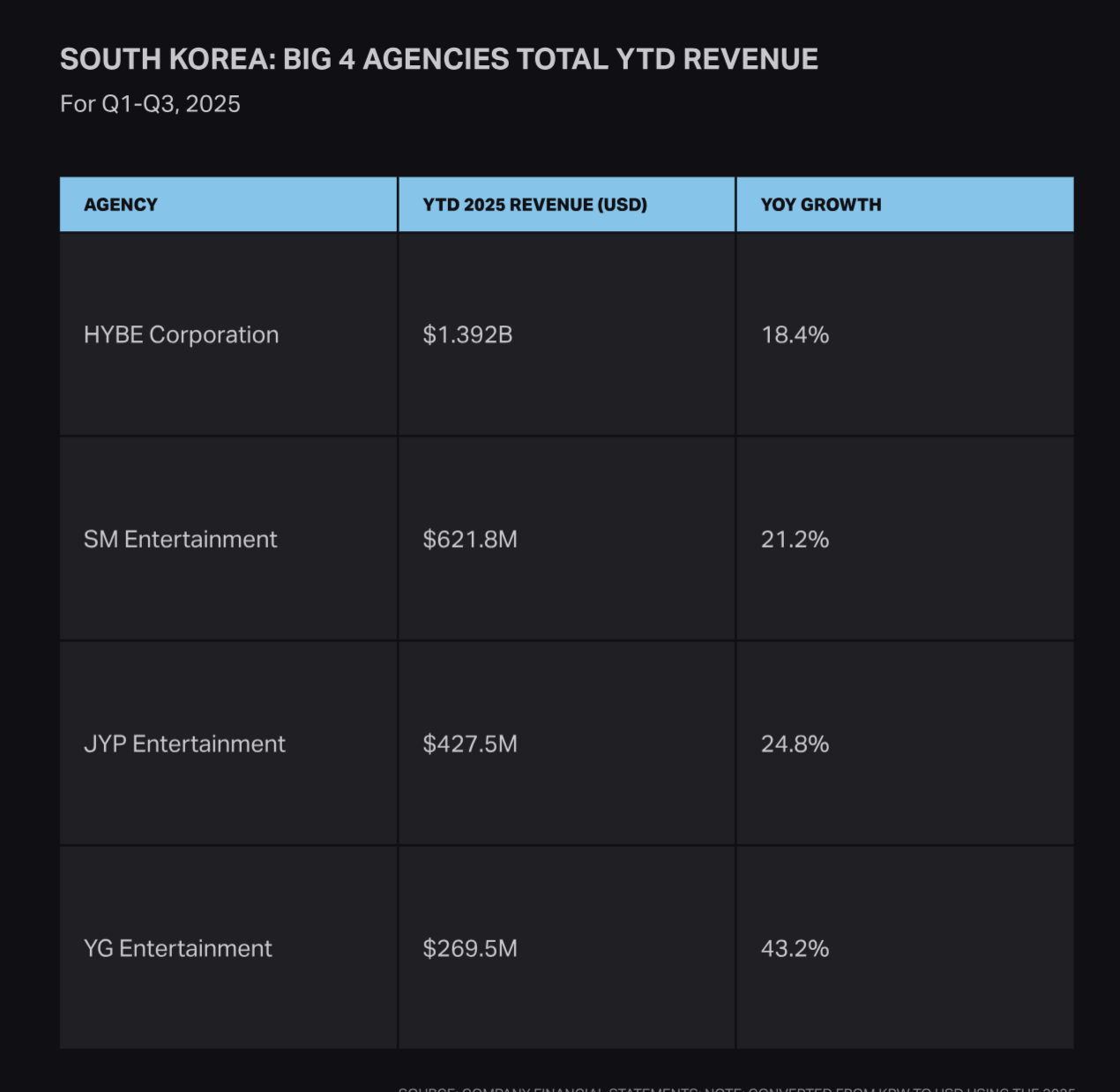This screenshot has width=1120, height=1092.
Task: Click HYBE's $1.392B revenue value
Action: point(467,335)
